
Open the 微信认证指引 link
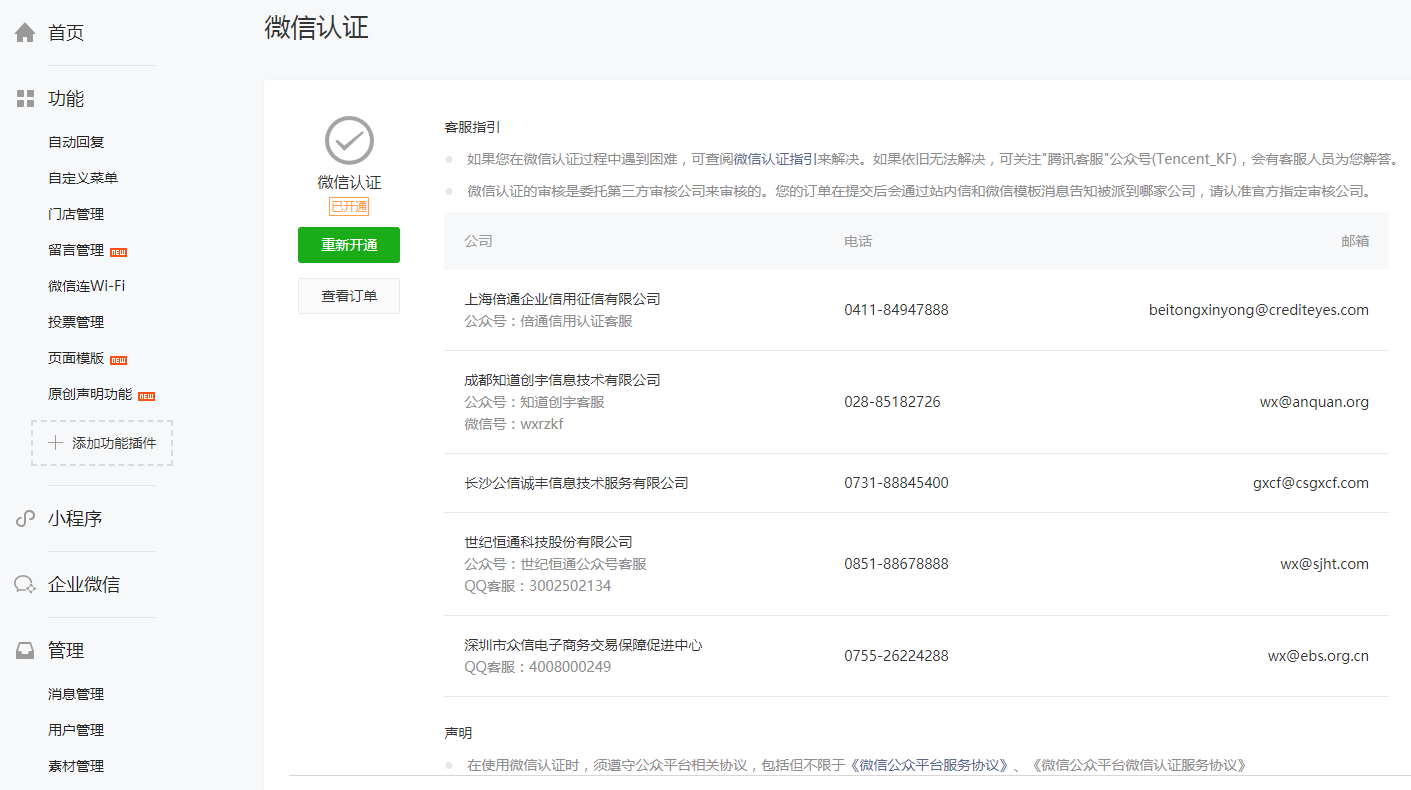tap(776, 159)
